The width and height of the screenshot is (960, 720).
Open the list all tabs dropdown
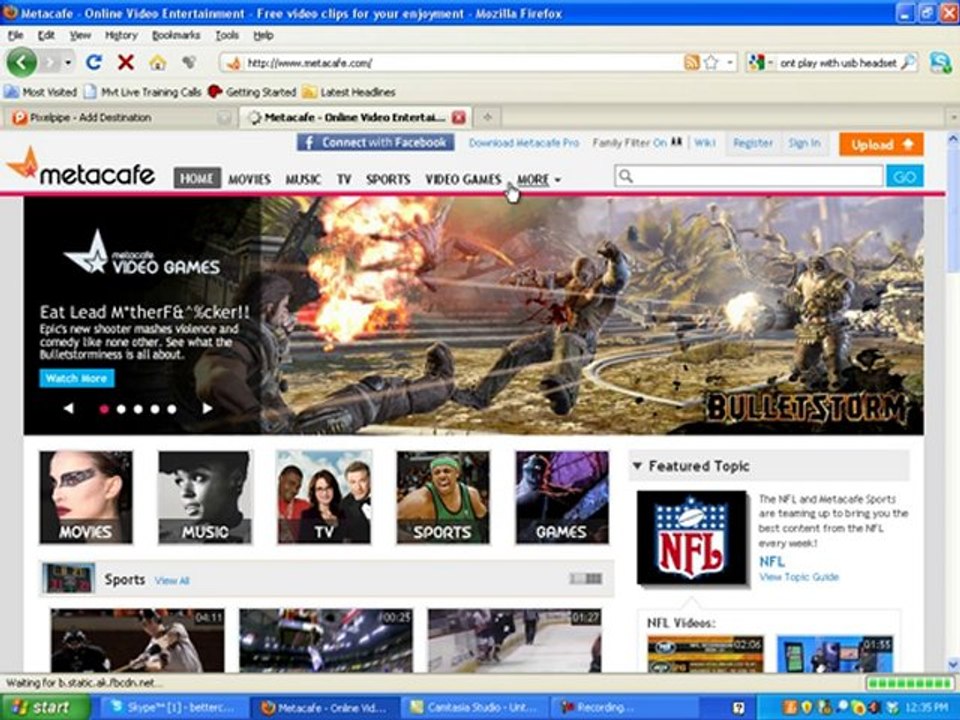953,118
